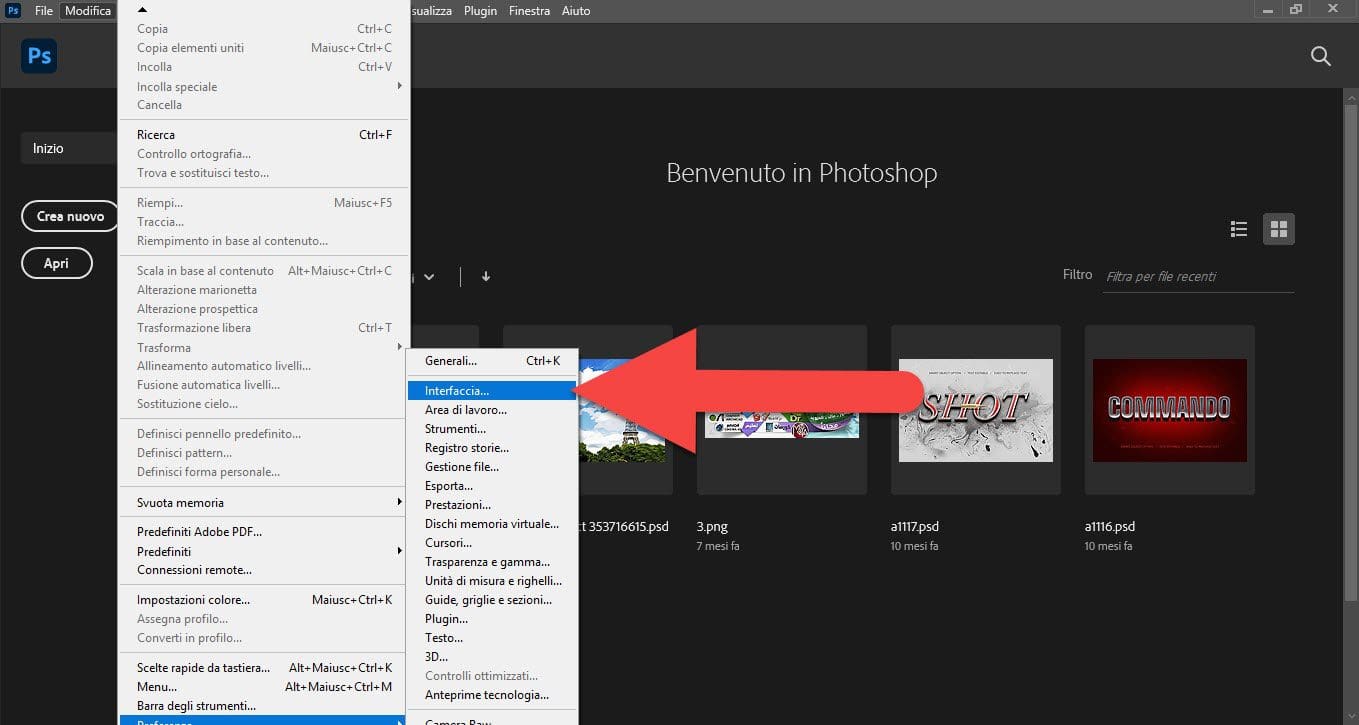The height and width of the screenshot is (725, 1359).
Task: Click the Photoshop home logo icon
Action: (39, 56)
